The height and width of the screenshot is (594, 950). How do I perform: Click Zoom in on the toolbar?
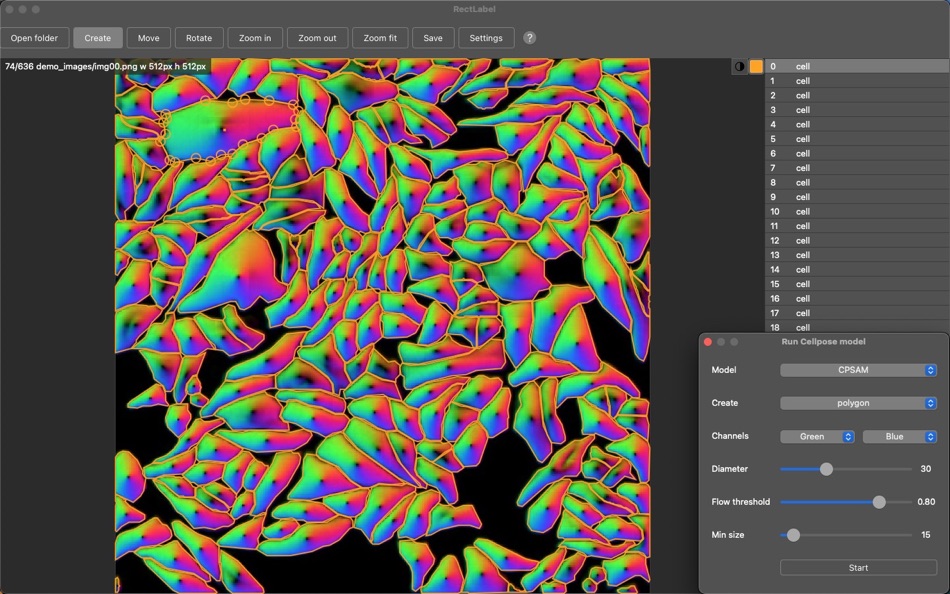coord(255,38)
